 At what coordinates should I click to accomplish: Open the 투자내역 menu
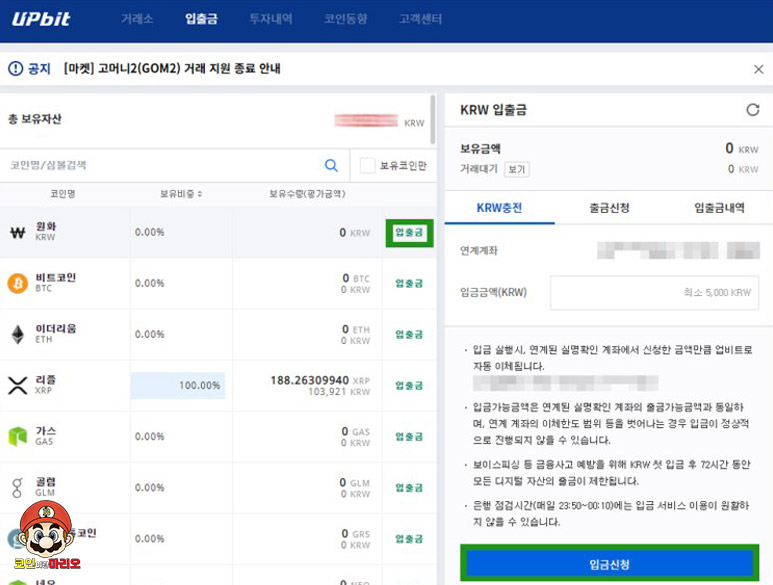(x=271, y=19)
